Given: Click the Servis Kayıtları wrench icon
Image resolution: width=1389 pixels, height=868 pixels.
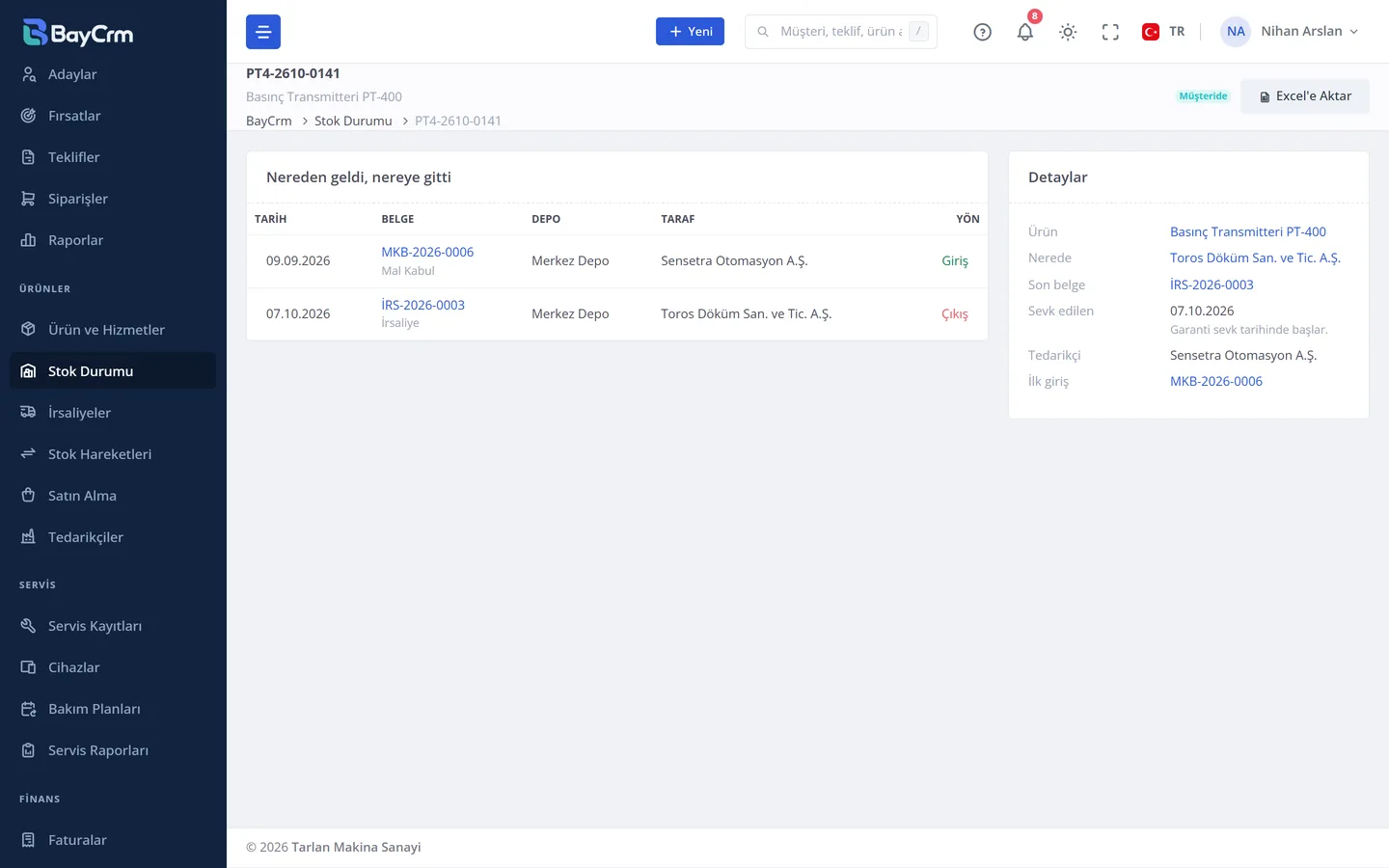Looking at the screenshot, I should pyautogui.click(x=29, y=626).
